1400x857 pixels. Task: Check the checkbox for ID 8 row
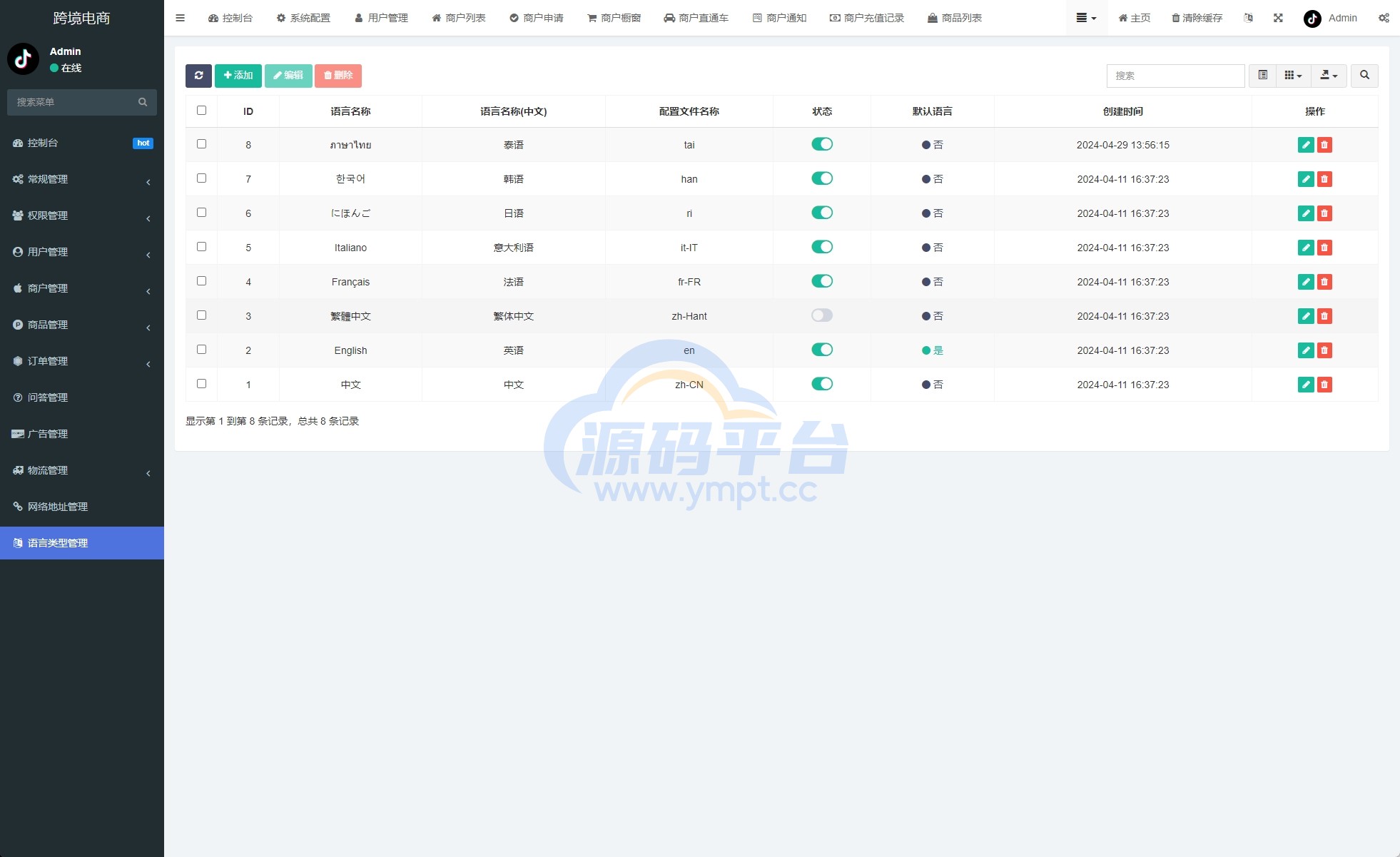201,144
